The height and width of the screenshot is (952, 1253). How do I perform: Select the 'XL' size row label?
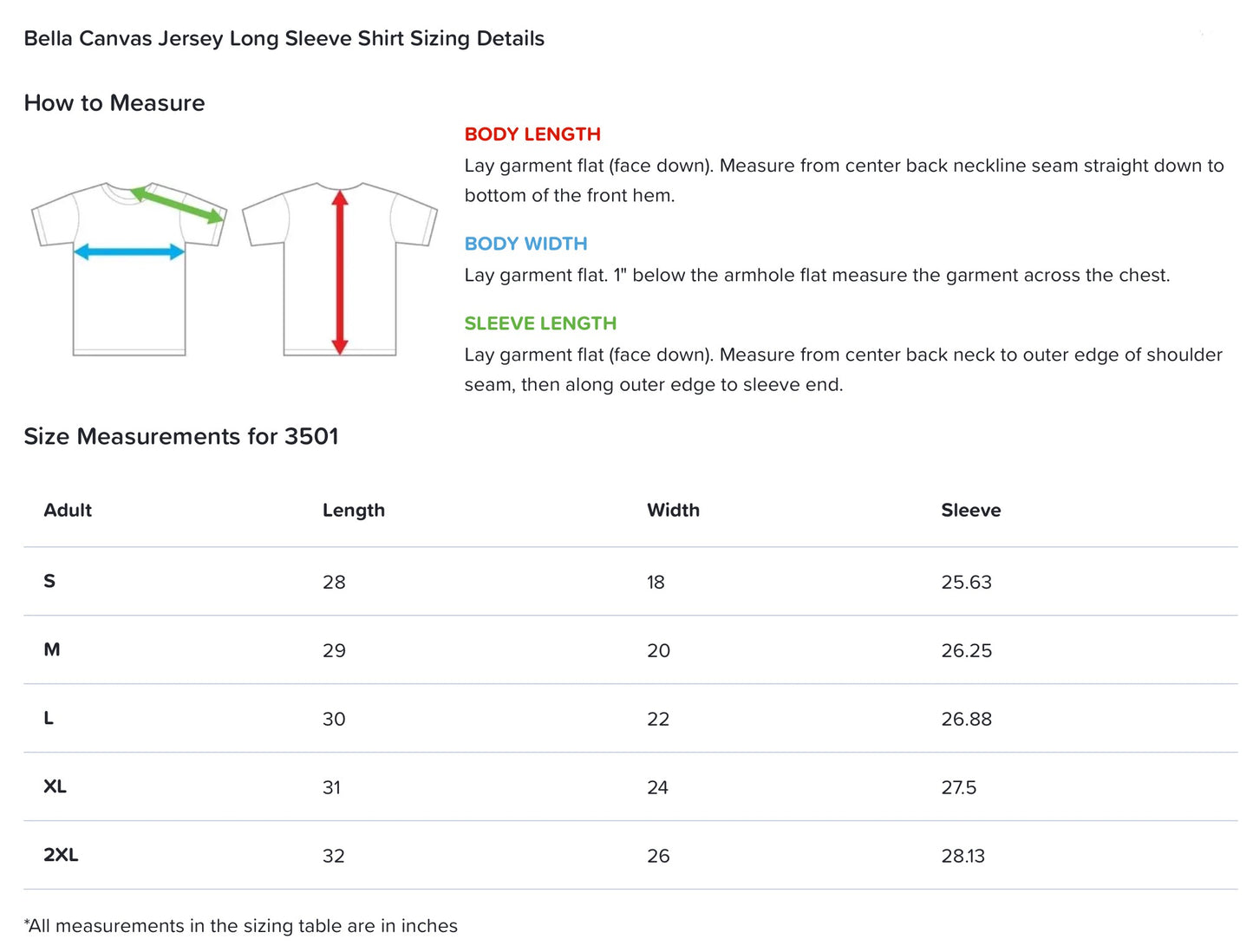[x=55, y=786]
